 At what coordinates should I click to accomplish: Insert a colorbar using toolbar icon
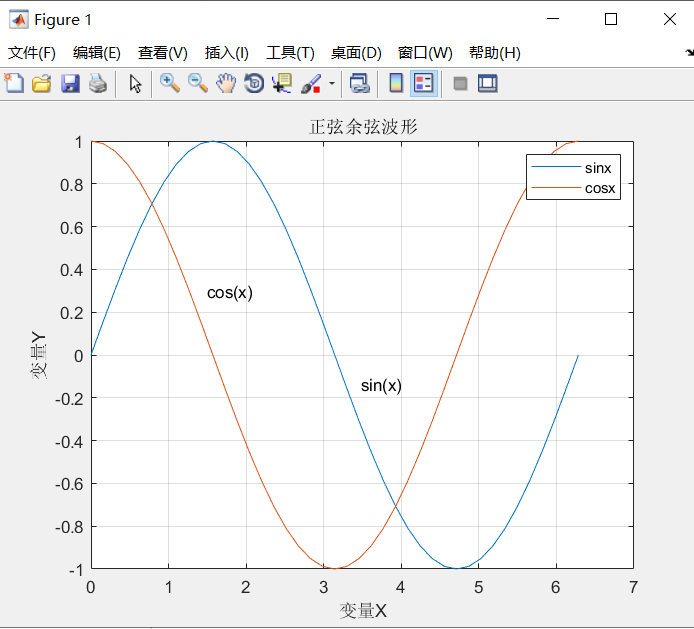[x=396, y=83]
